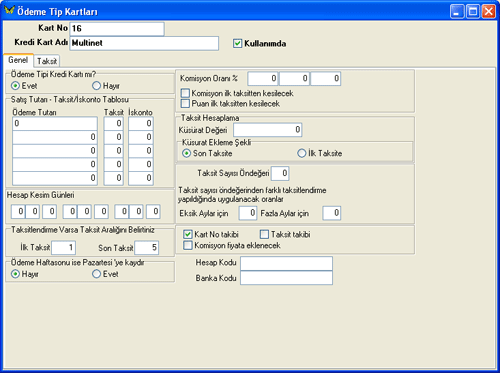Edit the Kredi Kart Adı field

(144, 43)
